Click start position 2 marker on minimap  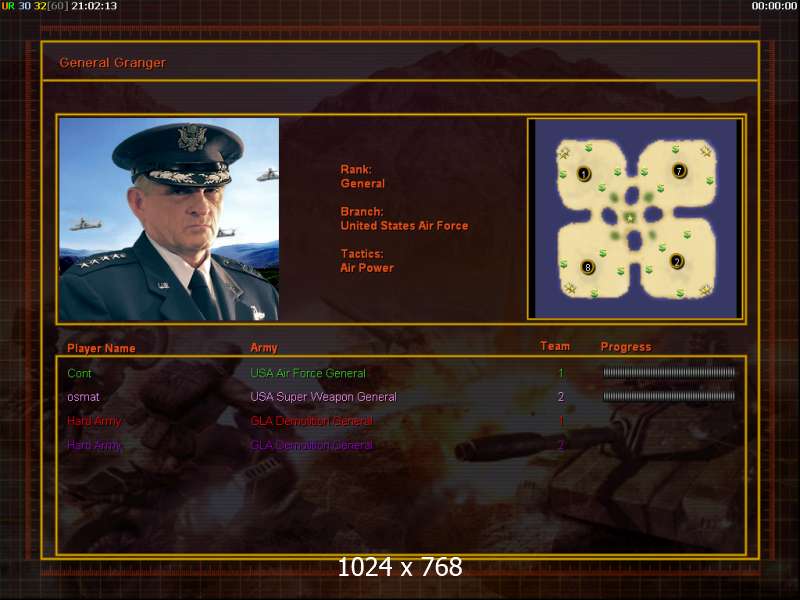pos(677,262)
